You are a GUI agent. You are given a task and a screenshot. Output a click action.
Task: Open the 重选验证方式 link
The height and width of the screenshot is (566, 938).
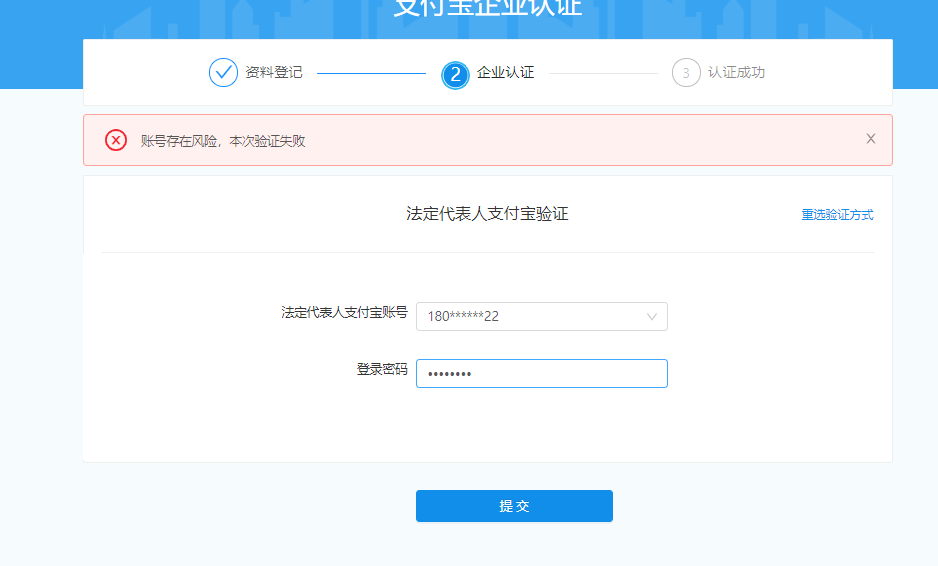pos(837,215)
